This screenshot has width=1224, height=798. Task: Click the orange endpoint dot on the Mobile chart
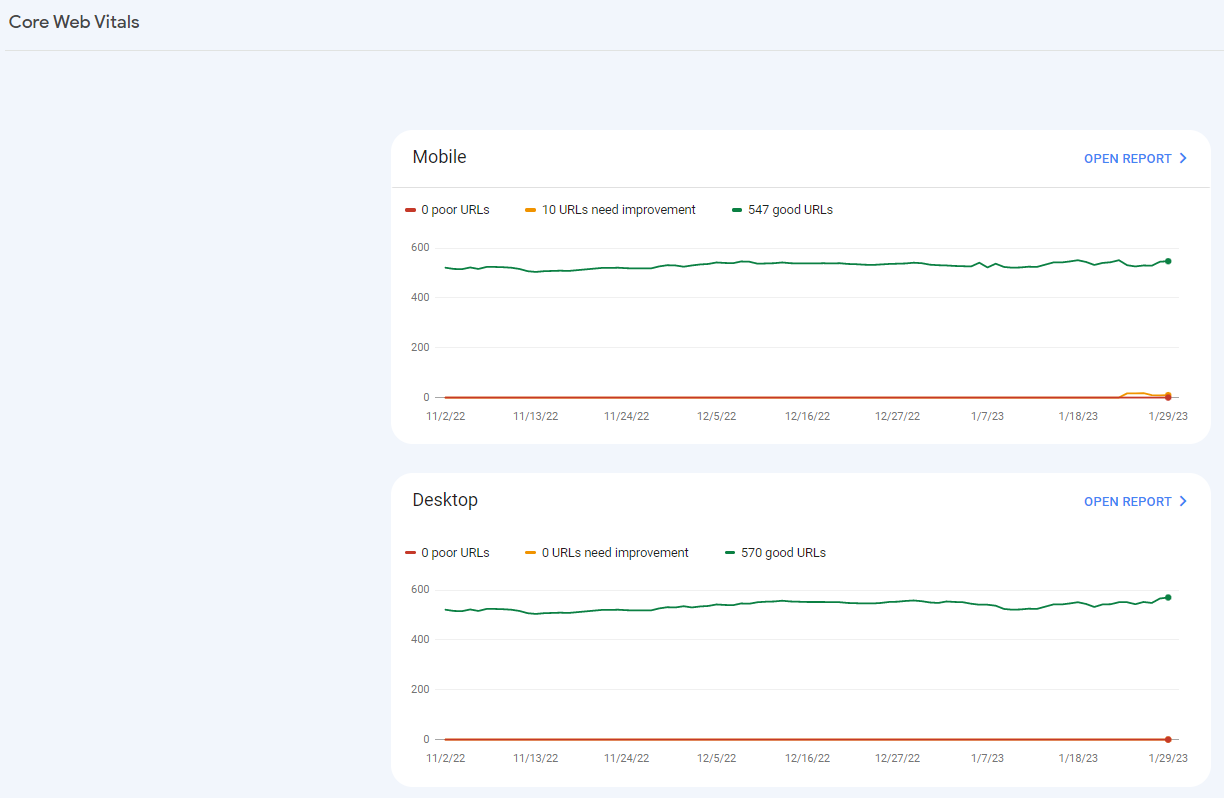pos(1167,394)
